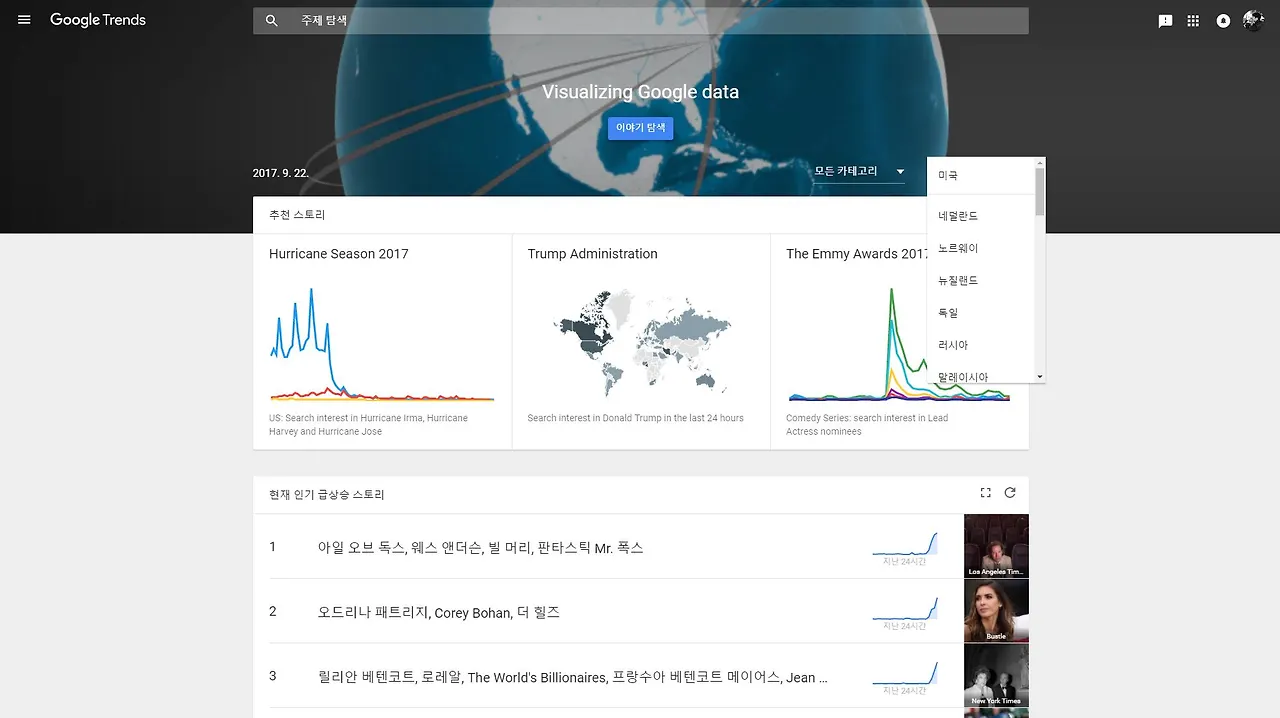This screenshot has width=1280, height=718.
Task: Click the Google Trends logo
Action: [98, 20]
